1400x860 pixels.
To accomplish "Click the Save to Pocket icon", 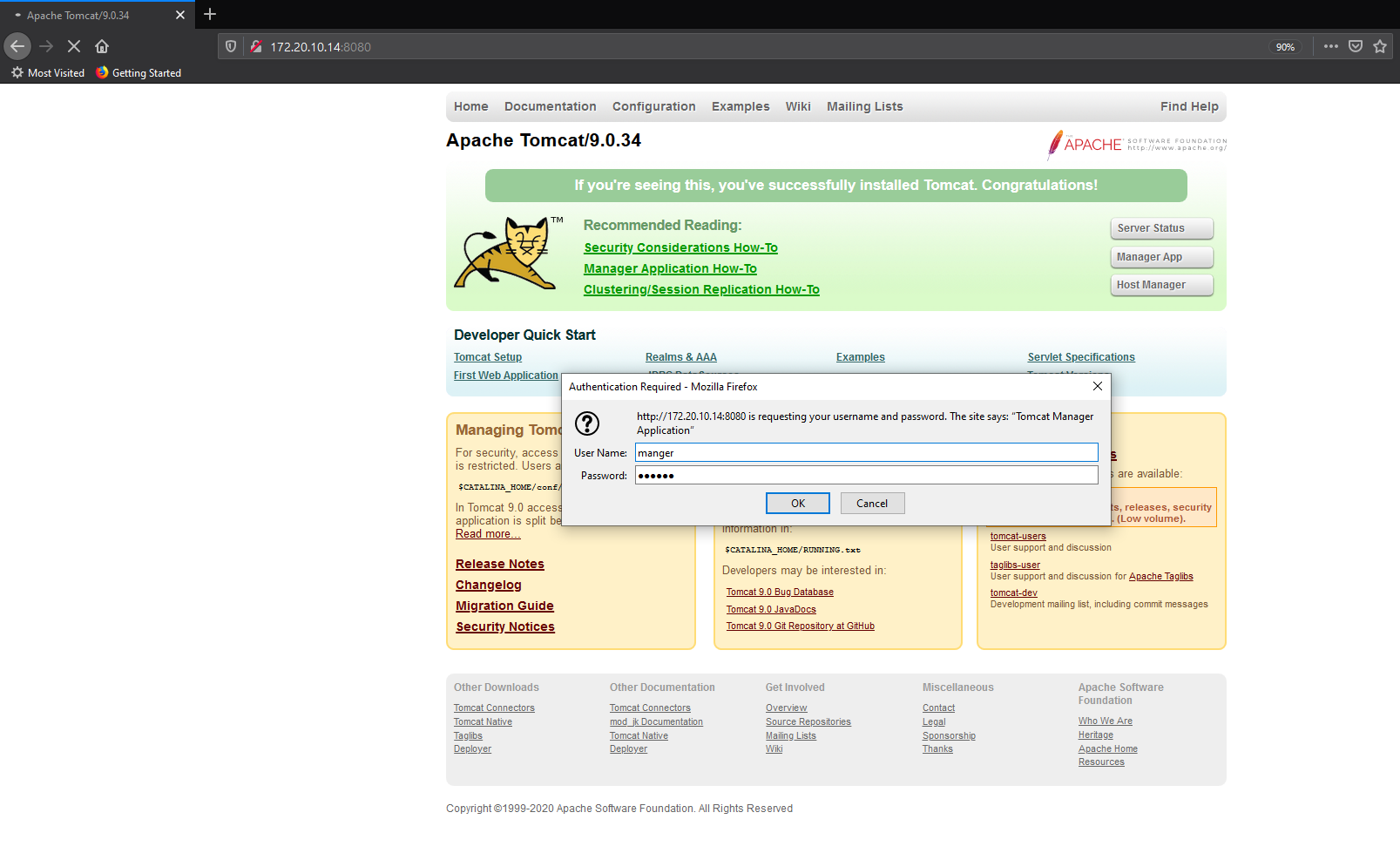I will click(x=1356, y=46).
